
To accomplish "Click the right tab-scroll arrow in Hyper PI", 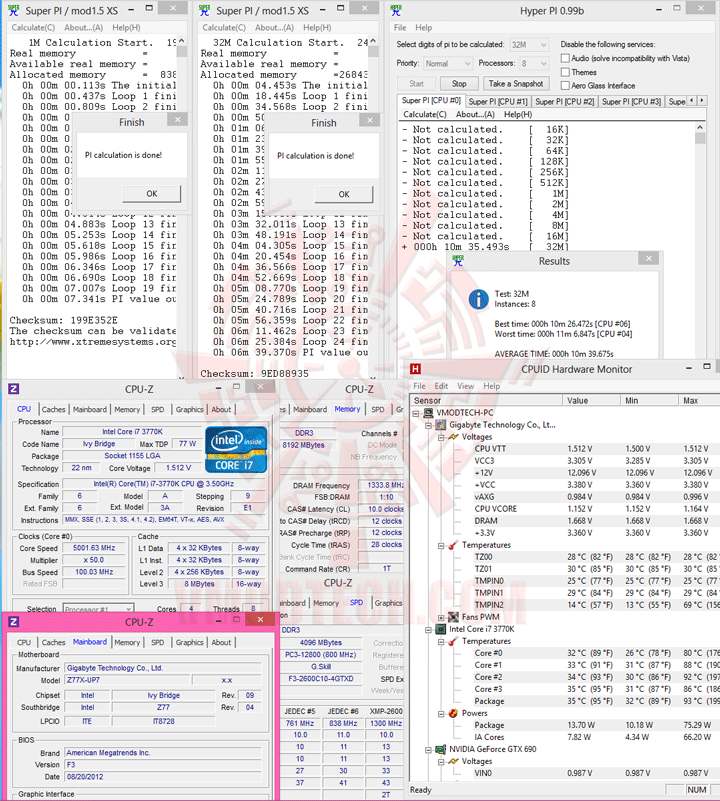I will 702,101.
